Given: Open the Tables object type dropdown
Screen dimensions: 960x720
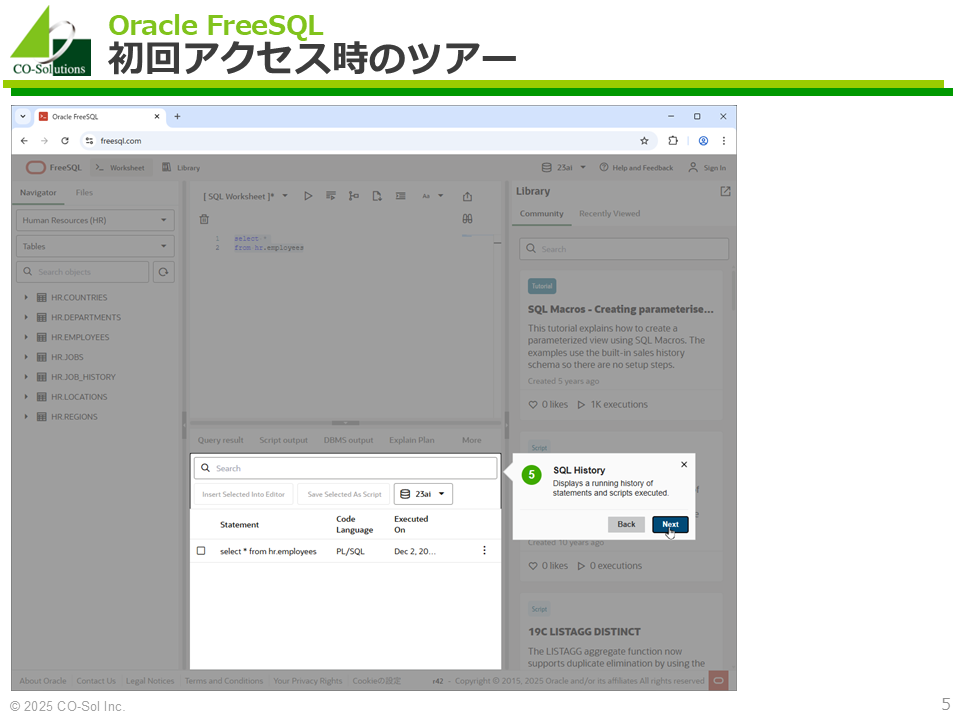Looking at the screenshot, I should (95, 246).
